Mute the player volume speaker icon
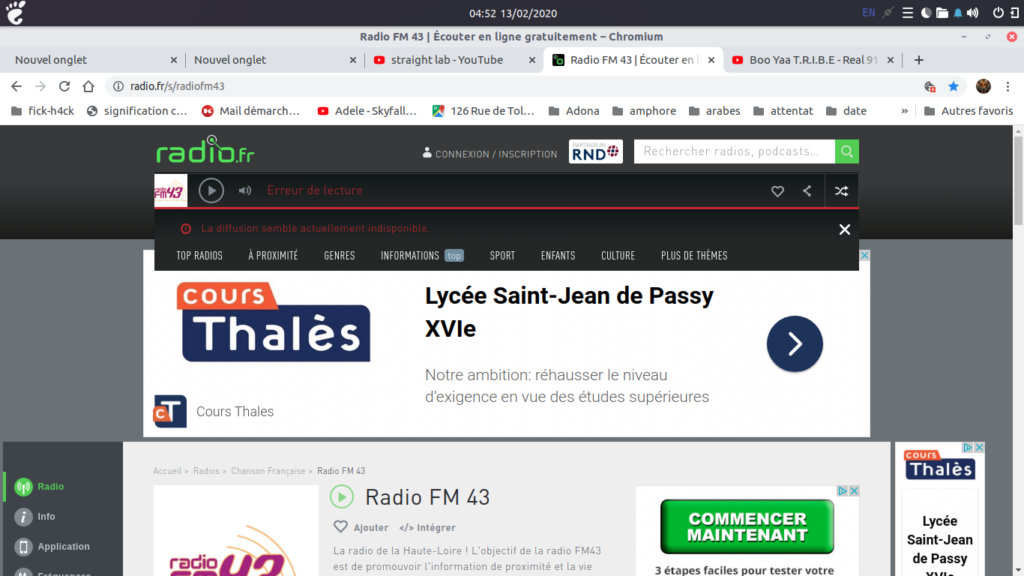 pos(245,191)
